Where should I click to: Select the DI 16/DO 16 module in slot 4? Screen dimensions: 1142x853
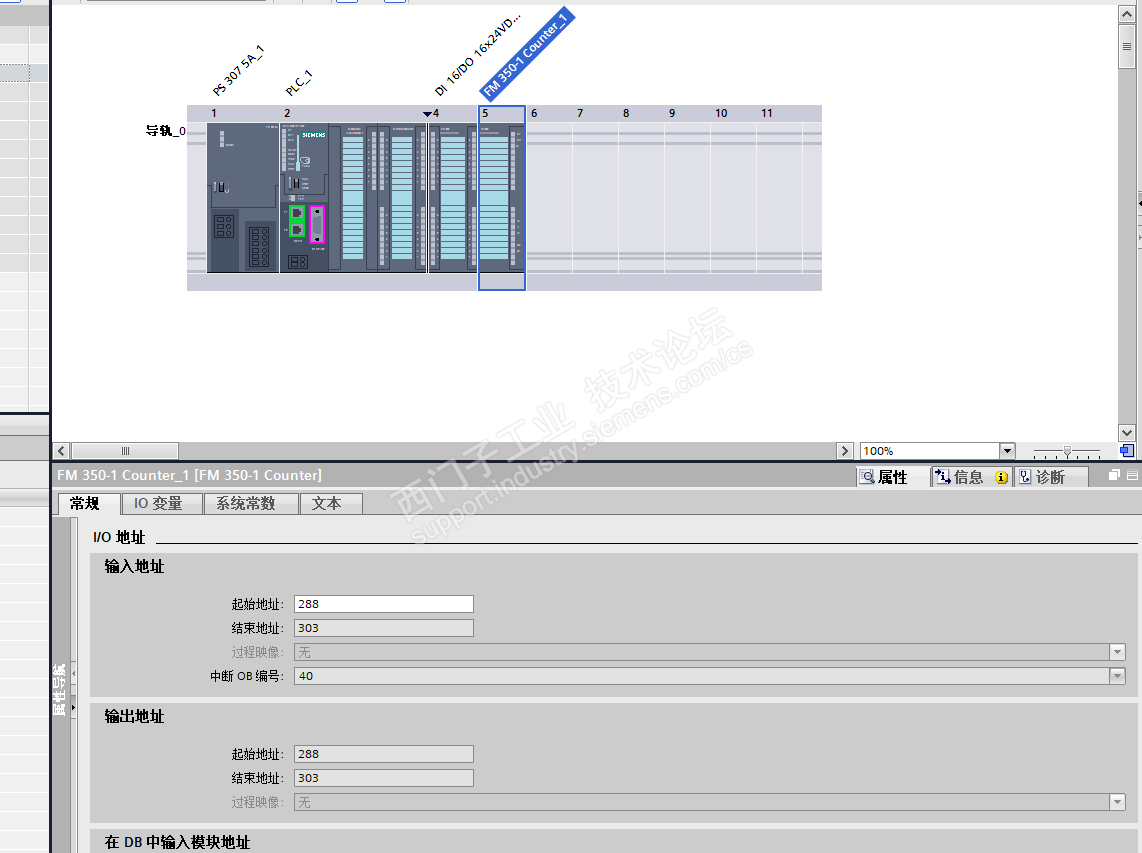tap(453, 198)
